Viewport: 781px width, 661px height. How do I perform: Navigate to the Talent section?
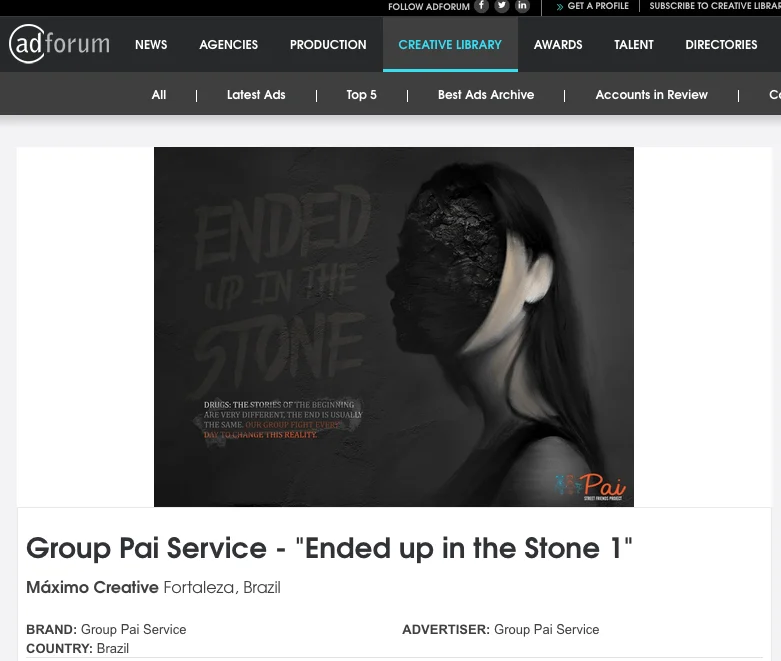click(634, 45)
